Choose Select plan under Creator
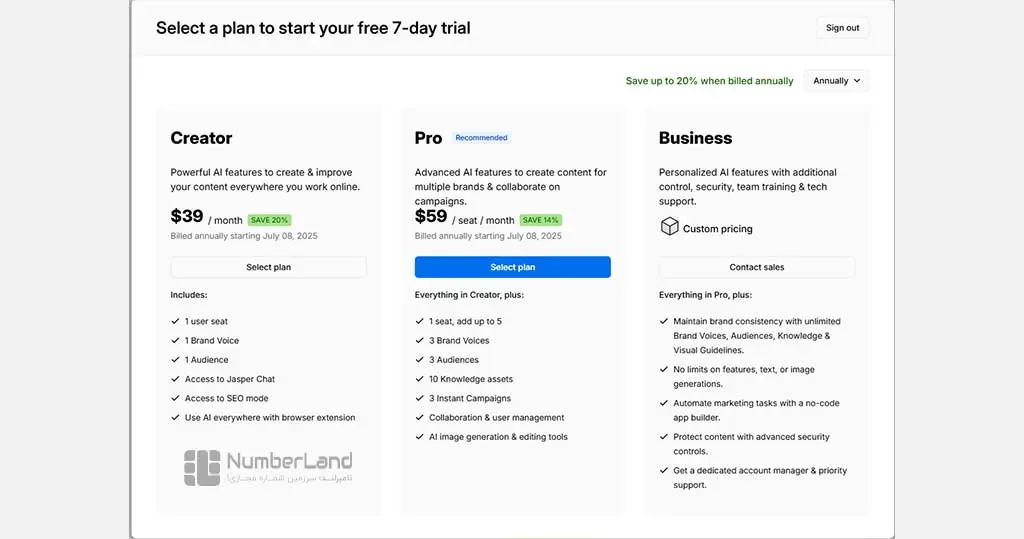This screenshot has width=1024, height=539. (268, 267)
